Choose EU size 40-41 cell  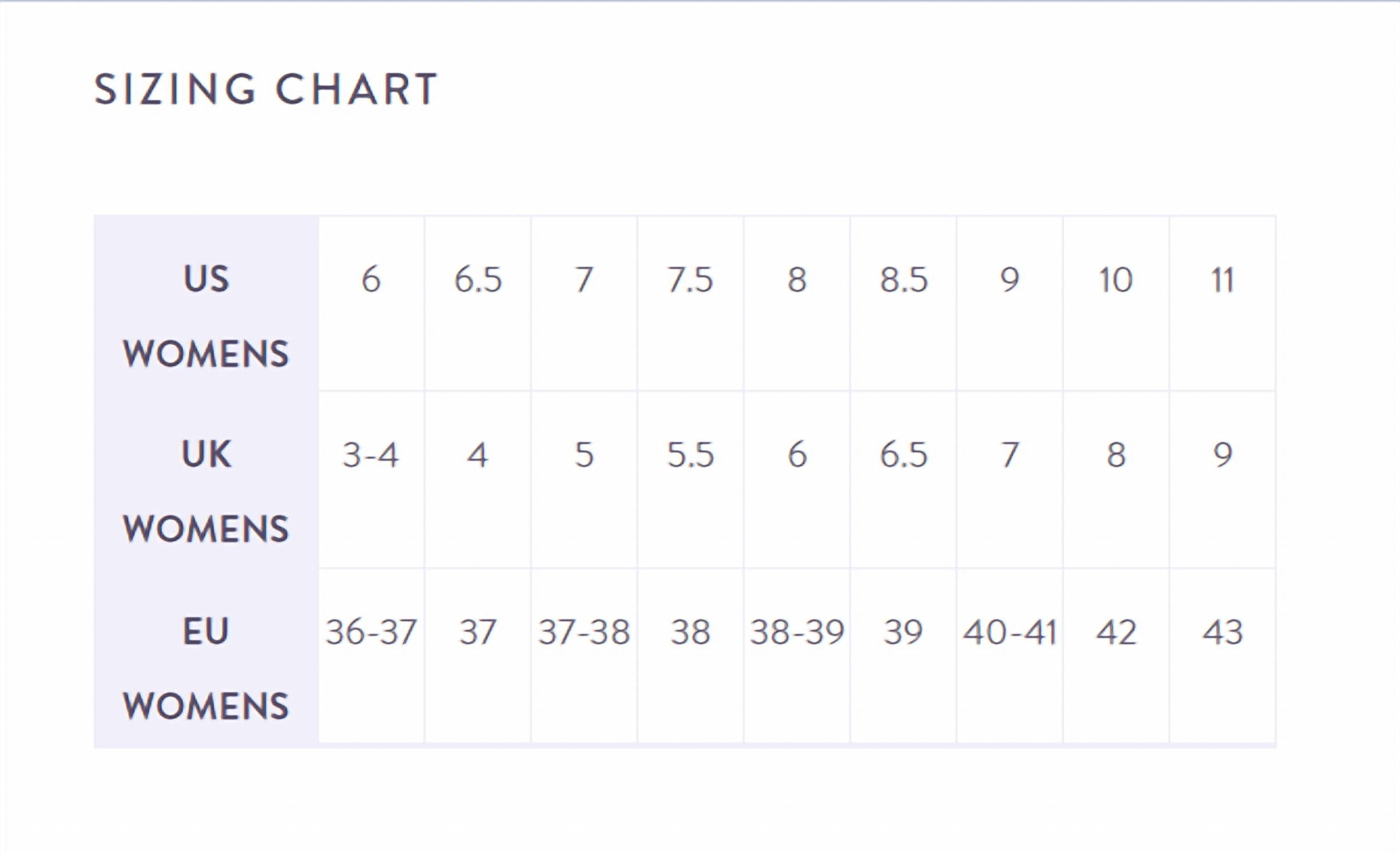click(x=1009, y=632)
